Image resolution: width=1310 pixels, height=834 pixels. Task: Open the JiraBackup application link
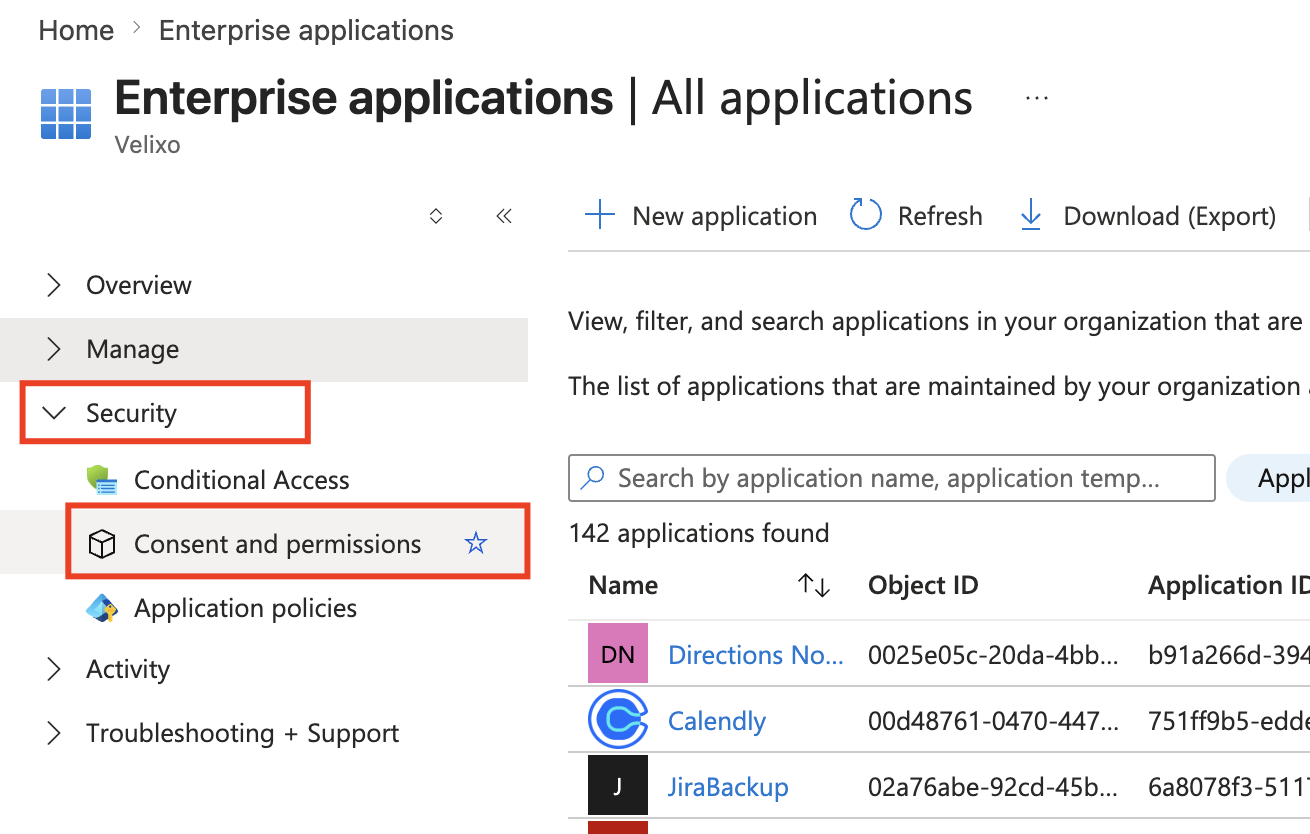[728, 787]
